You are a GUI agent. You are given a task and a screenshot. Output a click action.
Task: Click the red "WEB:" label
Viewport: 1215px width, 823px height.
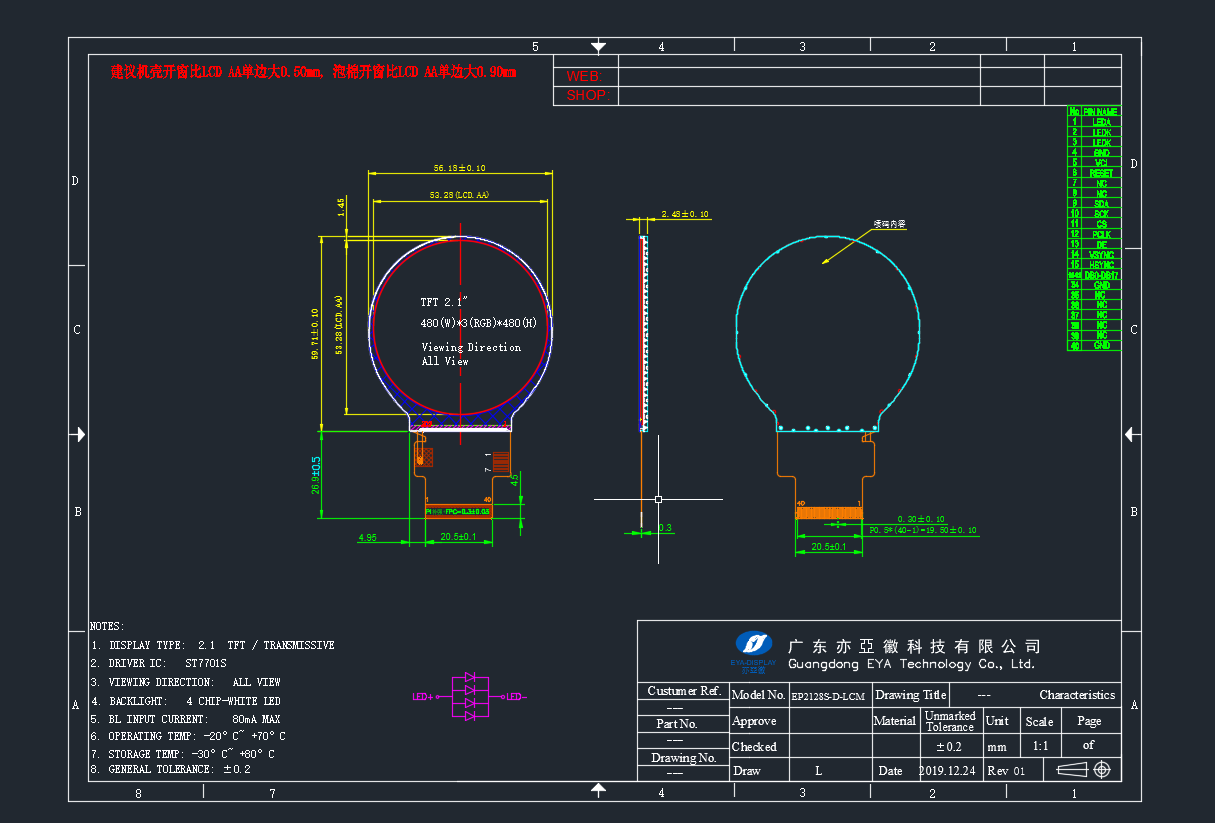pos(583,76)
